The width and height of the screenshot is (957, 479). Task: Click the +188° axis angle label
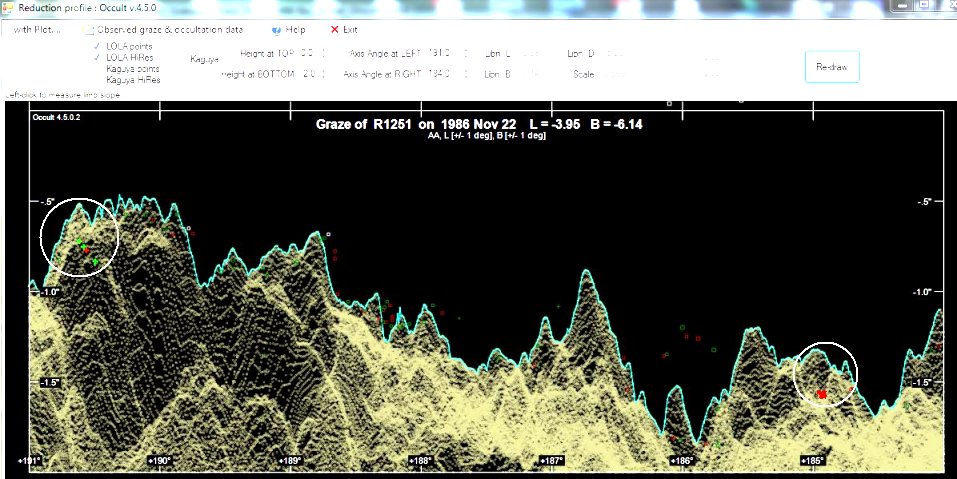(x=420, y=461)
